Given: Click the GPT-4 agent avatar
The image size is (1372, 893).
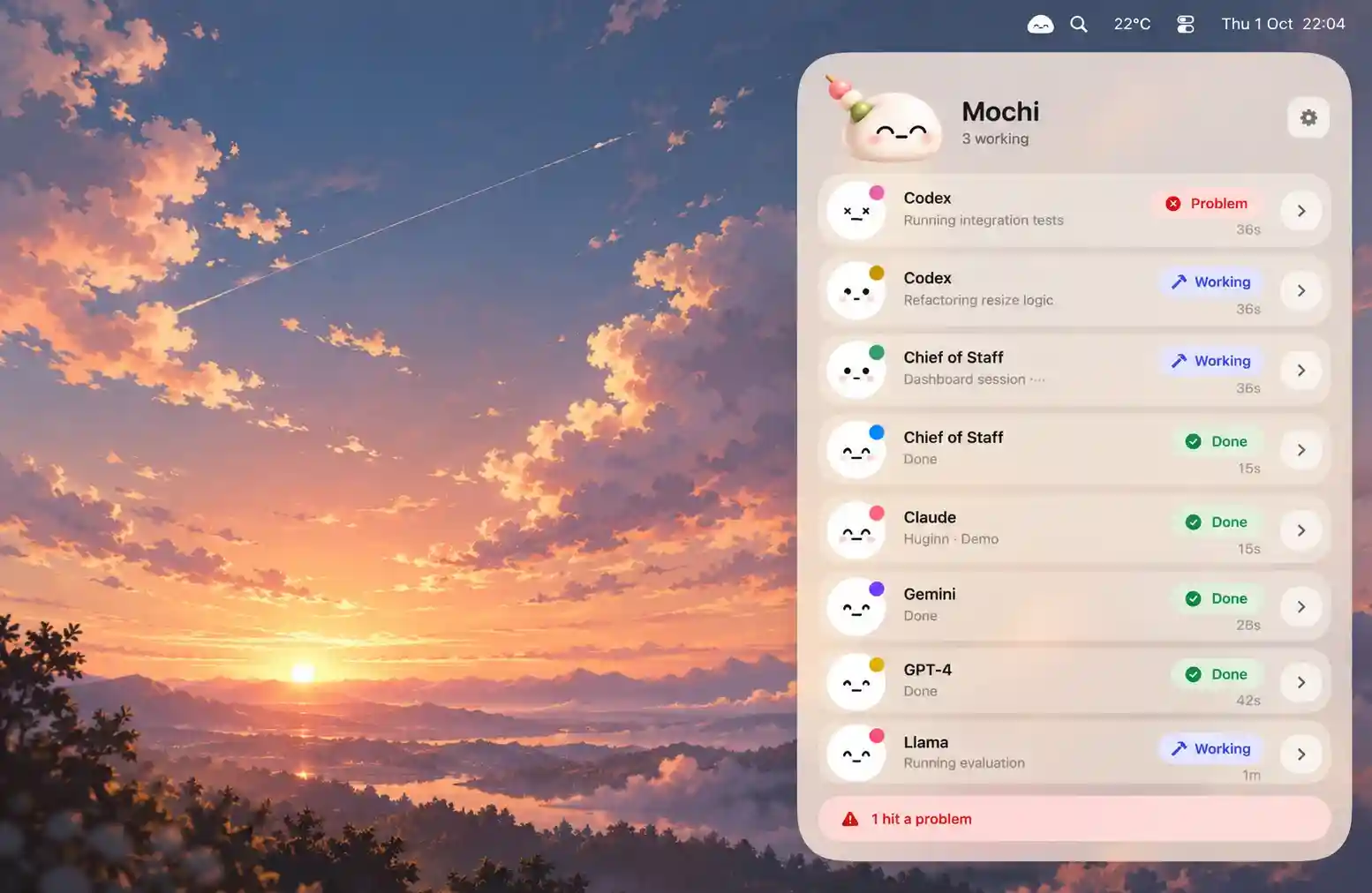Looking at the screenshot, I should point(856,682).
